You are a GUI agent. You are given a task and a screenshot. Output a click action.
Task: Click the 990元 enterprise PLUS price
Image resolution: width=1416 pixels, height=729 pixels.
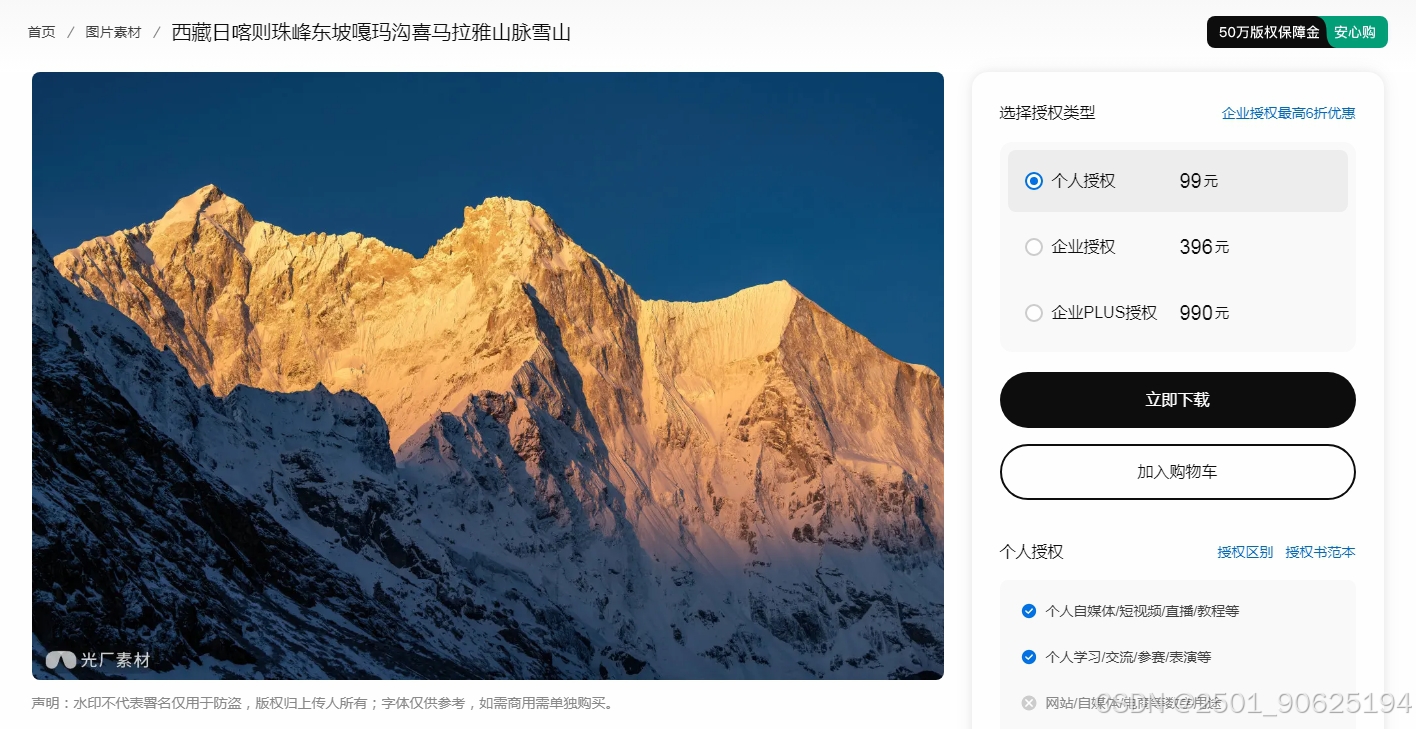[x=1204, y=313]
